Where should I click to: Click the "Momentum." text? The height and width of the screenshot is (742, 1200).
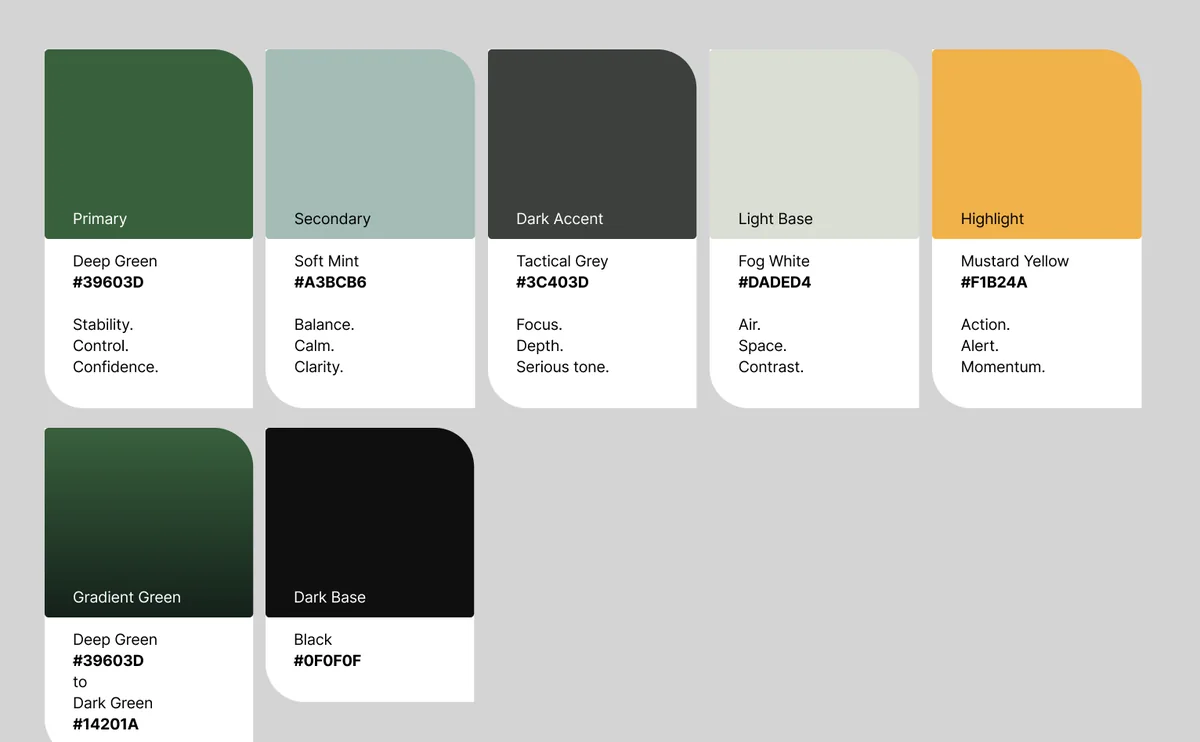pyautogui.click(x=1003, y=367)
